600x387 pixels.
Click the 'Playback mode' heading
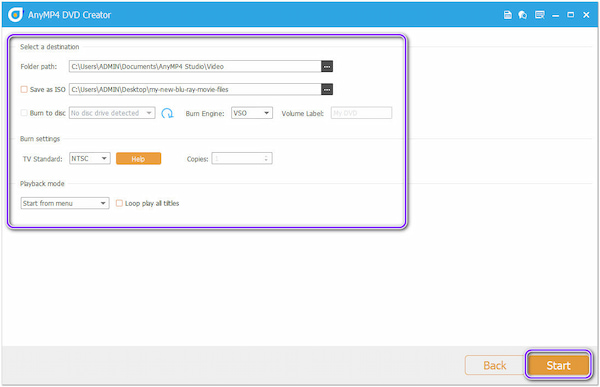pyautogui.click(x=42, y=183)
